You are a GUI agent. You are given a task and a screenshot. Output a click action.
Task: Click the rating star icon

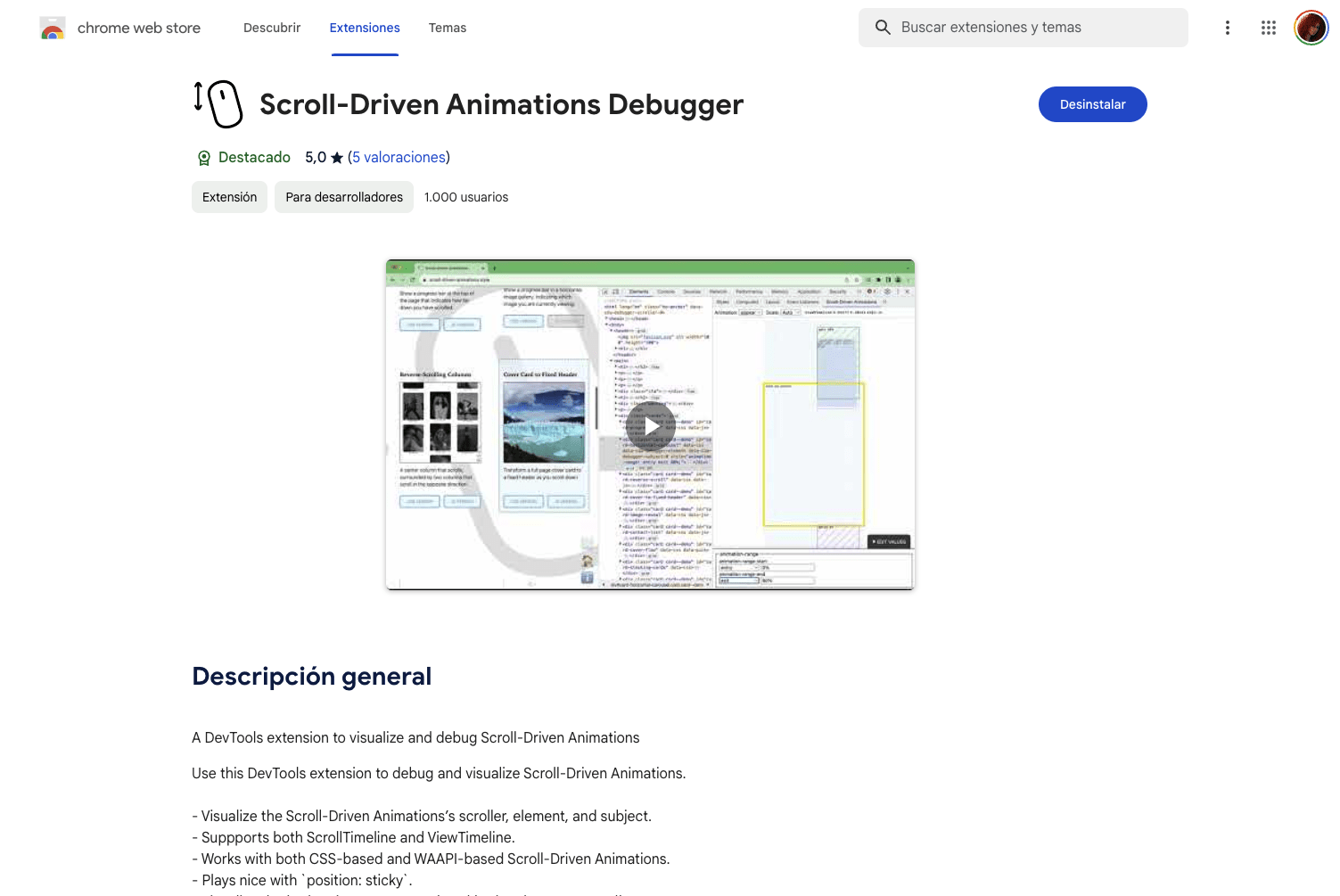point(337,158)
